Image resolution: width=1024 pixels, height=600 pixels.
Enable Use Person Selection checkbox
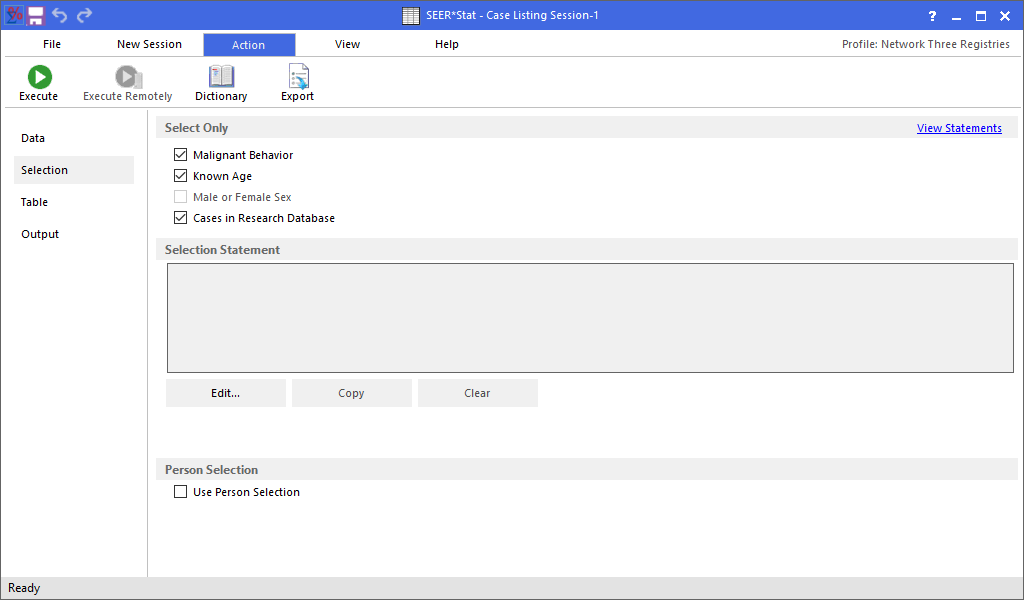pyautogui.click(x=181, y=492)
